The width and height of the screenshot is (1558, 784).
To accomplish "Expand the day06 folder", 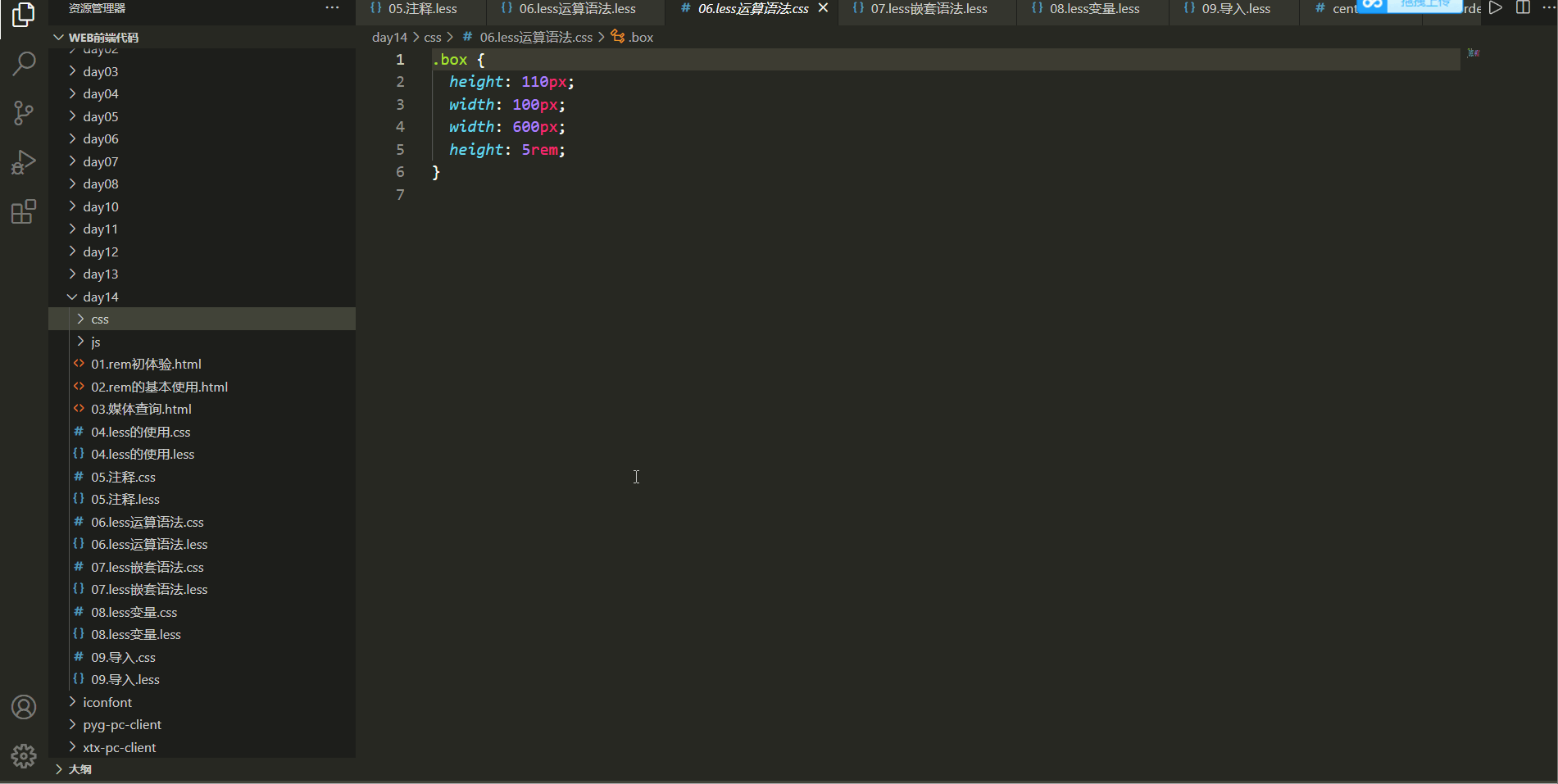I will pos(202,138).
